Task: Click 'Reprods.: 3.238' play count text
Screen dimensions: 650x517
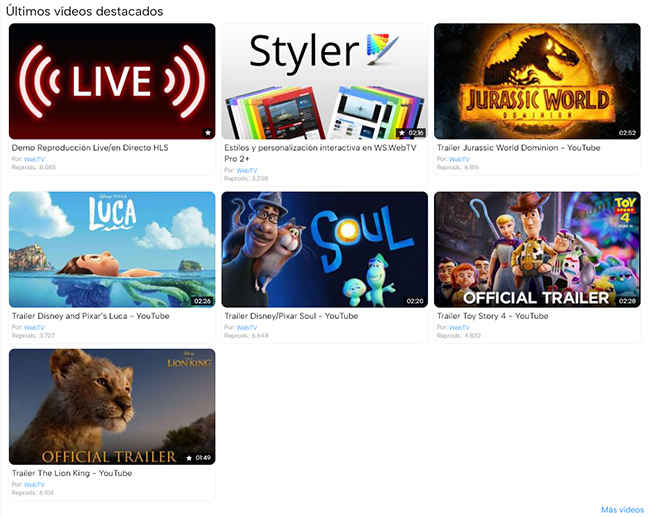Action: tap(246, 179)
